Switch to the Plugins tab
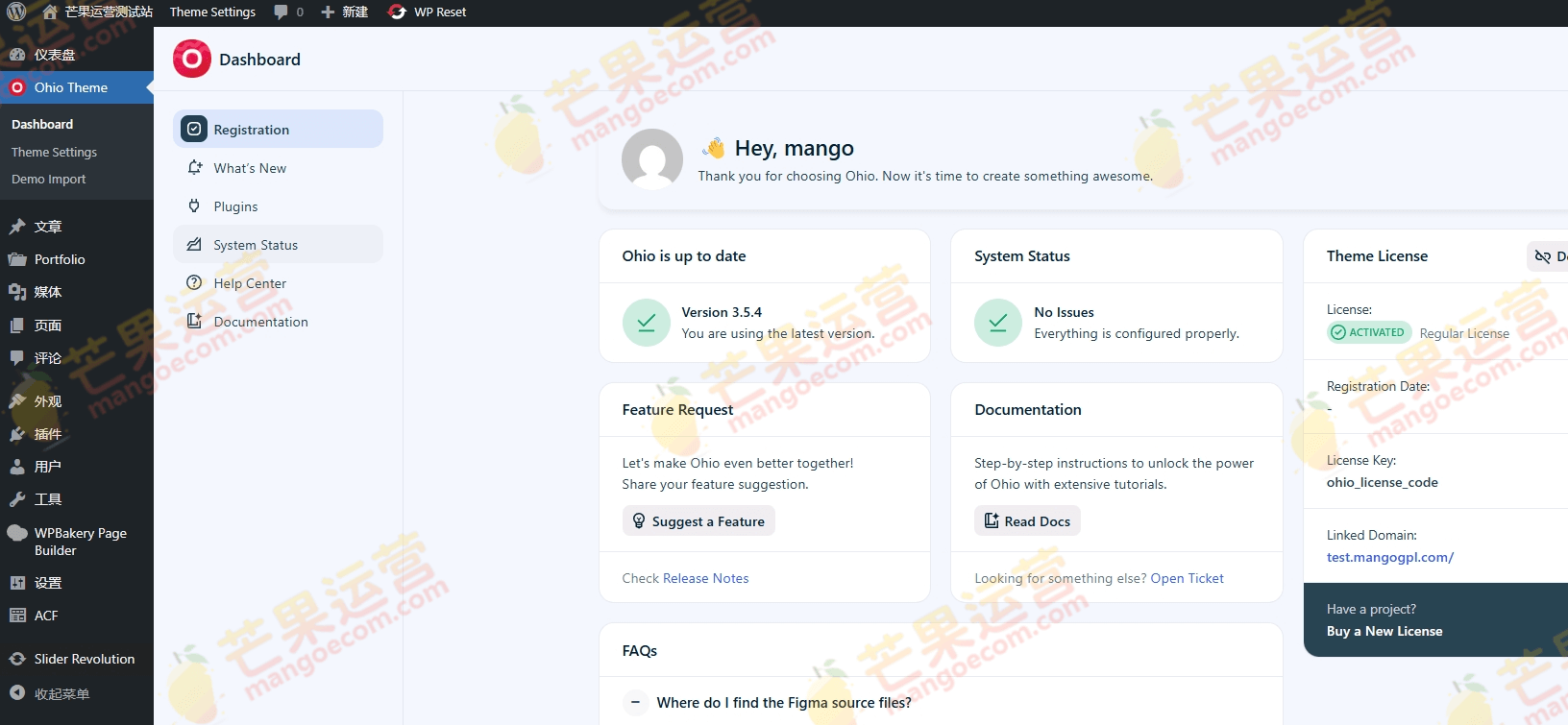This screenshot has width=1568, height=725. tap(279, 205)
